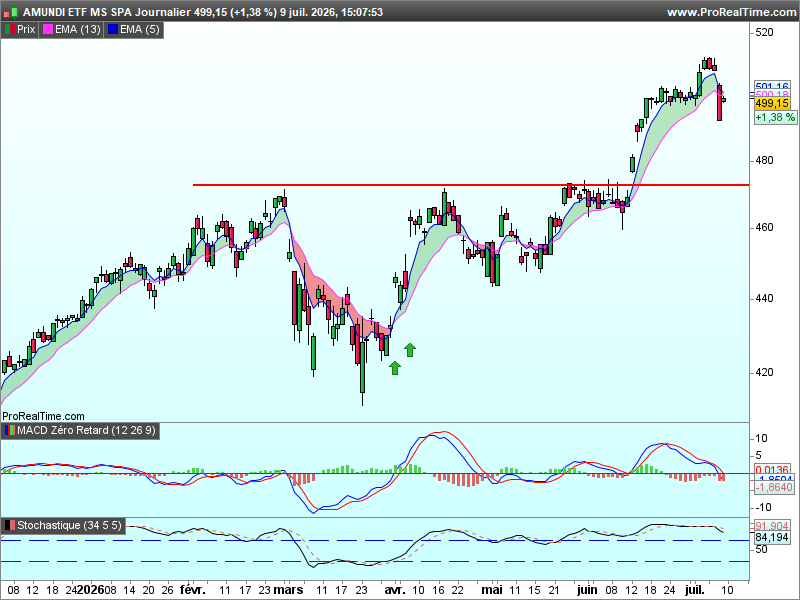This screenshot has height=600, width=800.
Task: Click the stochastic scale label 50
Action: [x=761, y=549]
